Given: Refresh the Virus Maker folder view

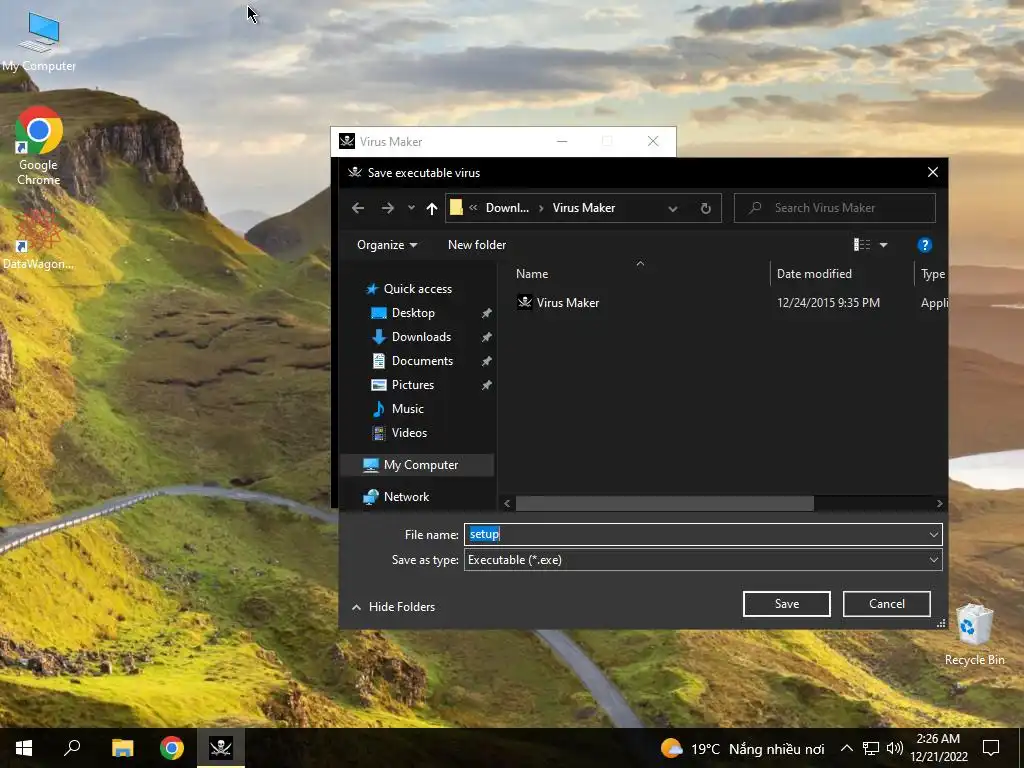Looking at the screenshot, I should pos(705,208).
